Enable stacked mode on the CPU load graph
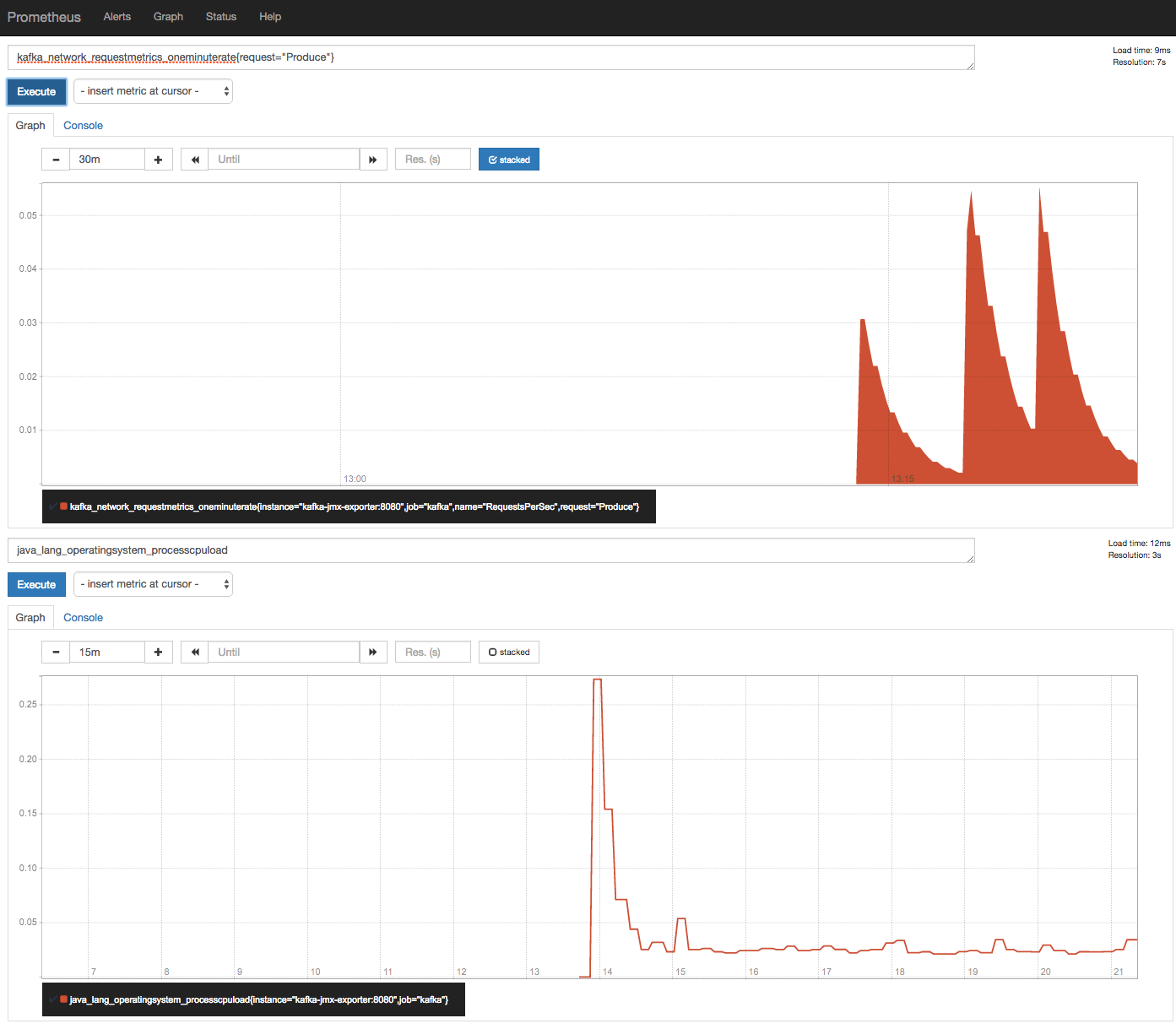 (x=508, y=652)
